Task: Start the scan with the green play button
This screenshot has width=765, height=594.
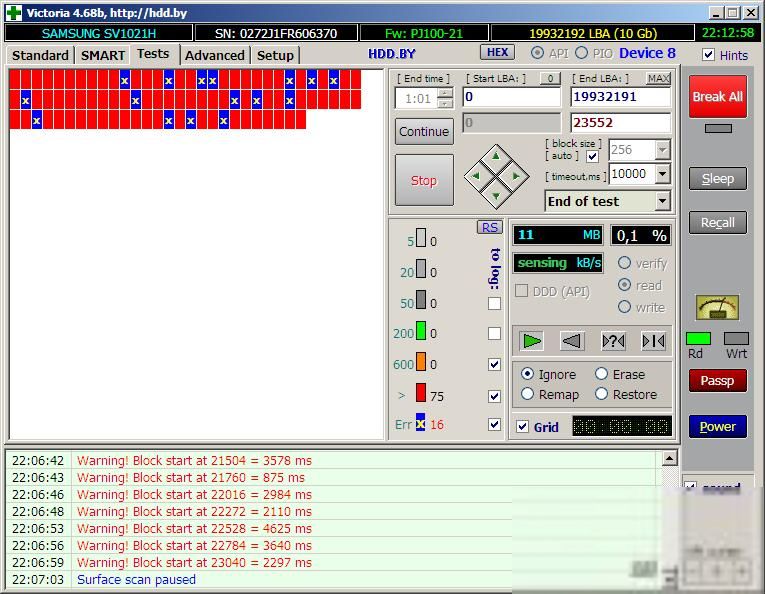Action: pyautogui.click(x=531, y=341)
